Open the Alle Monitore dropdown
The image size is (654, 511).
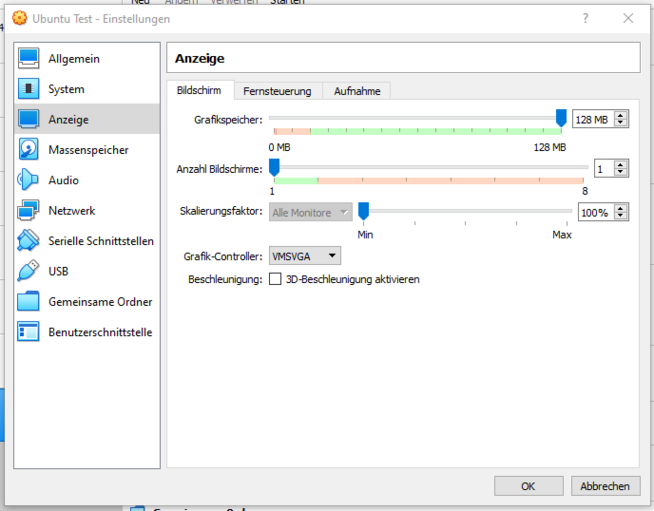pos(311,212)
